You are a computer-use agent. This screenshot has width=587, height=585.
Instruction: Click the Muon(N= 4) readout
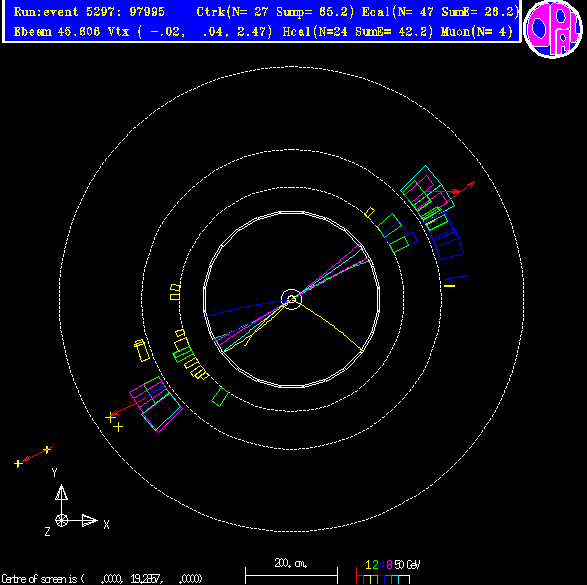(x=477, y=32)
